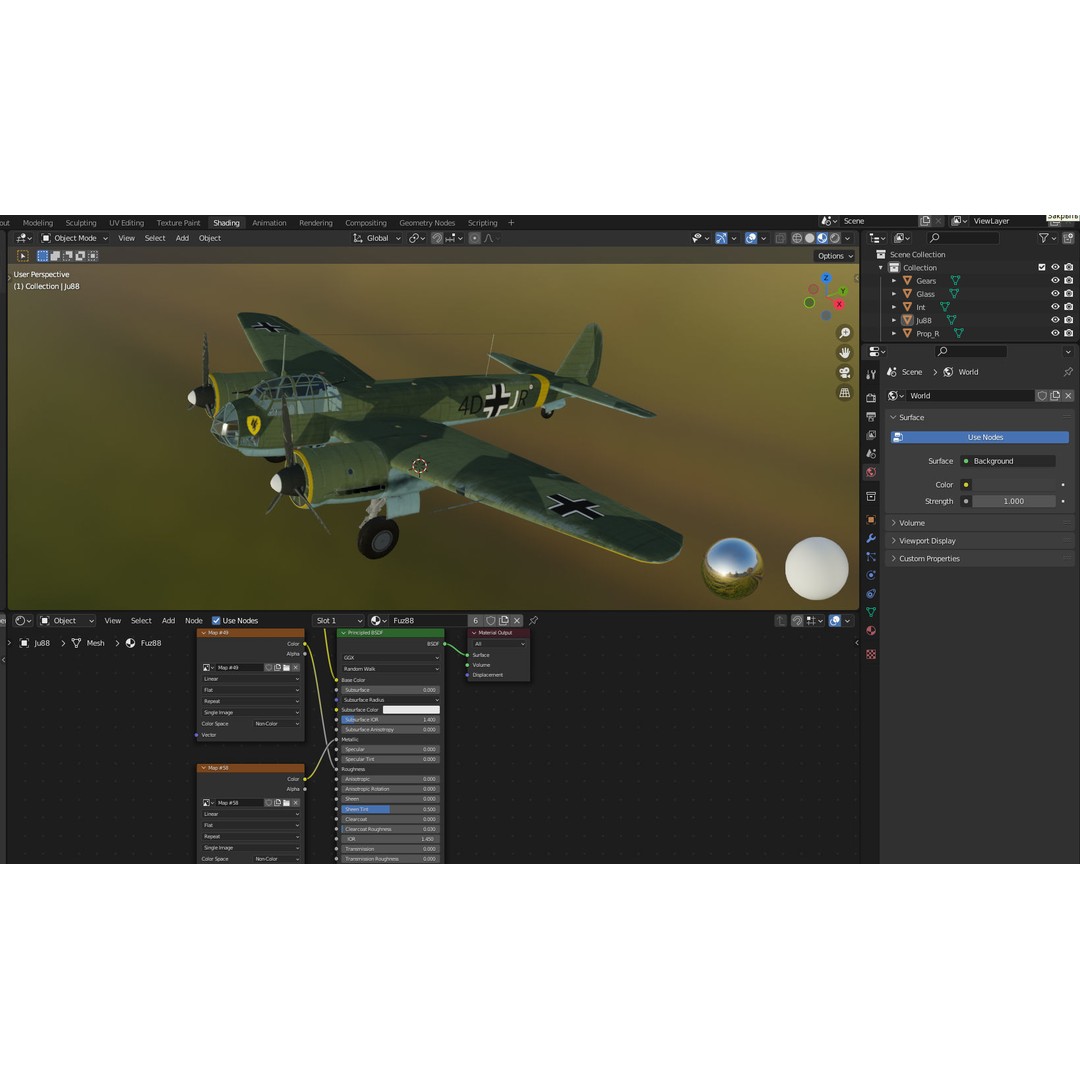This screenshot has width=1080, height=1080.
Task: Open the Node menu in node editor
Action: click(x=194, y=621)
